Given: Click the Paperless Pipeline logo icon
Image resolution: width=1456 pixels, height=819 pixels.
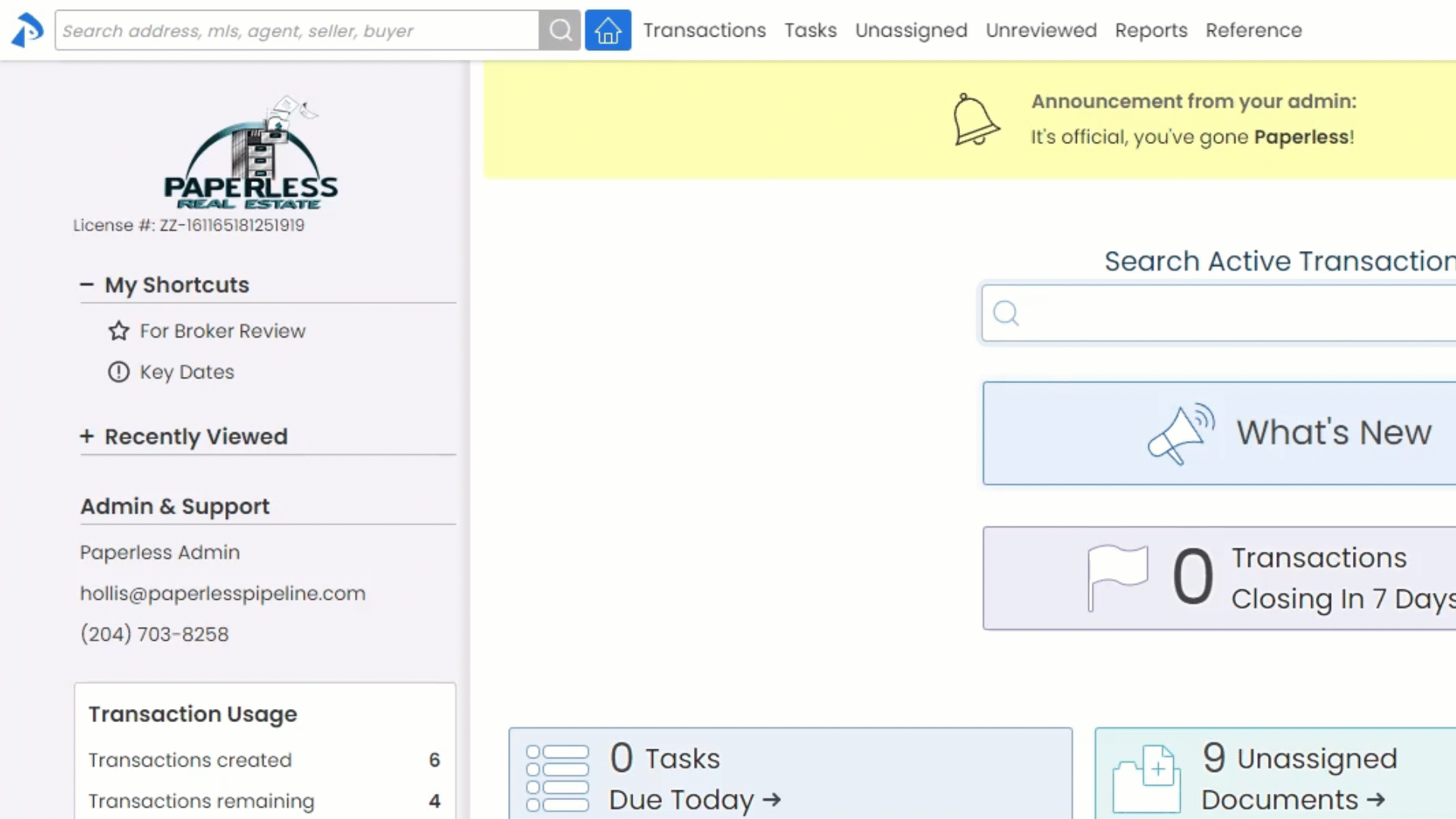Looking at the screenshot, I should tap(27, 30).
